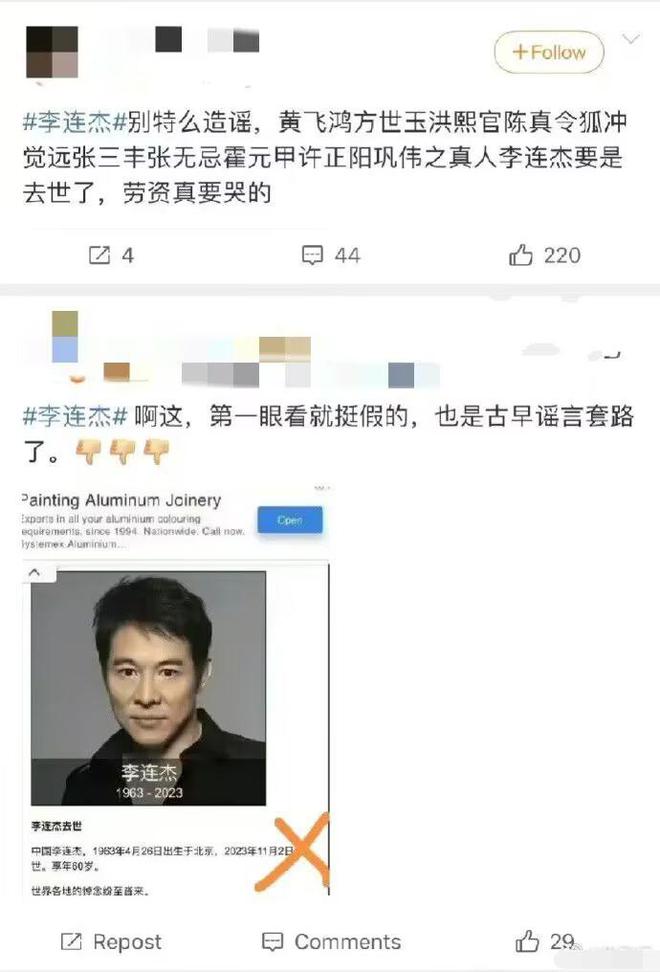Like the second post with 29 likes

[x=527, y=941]
